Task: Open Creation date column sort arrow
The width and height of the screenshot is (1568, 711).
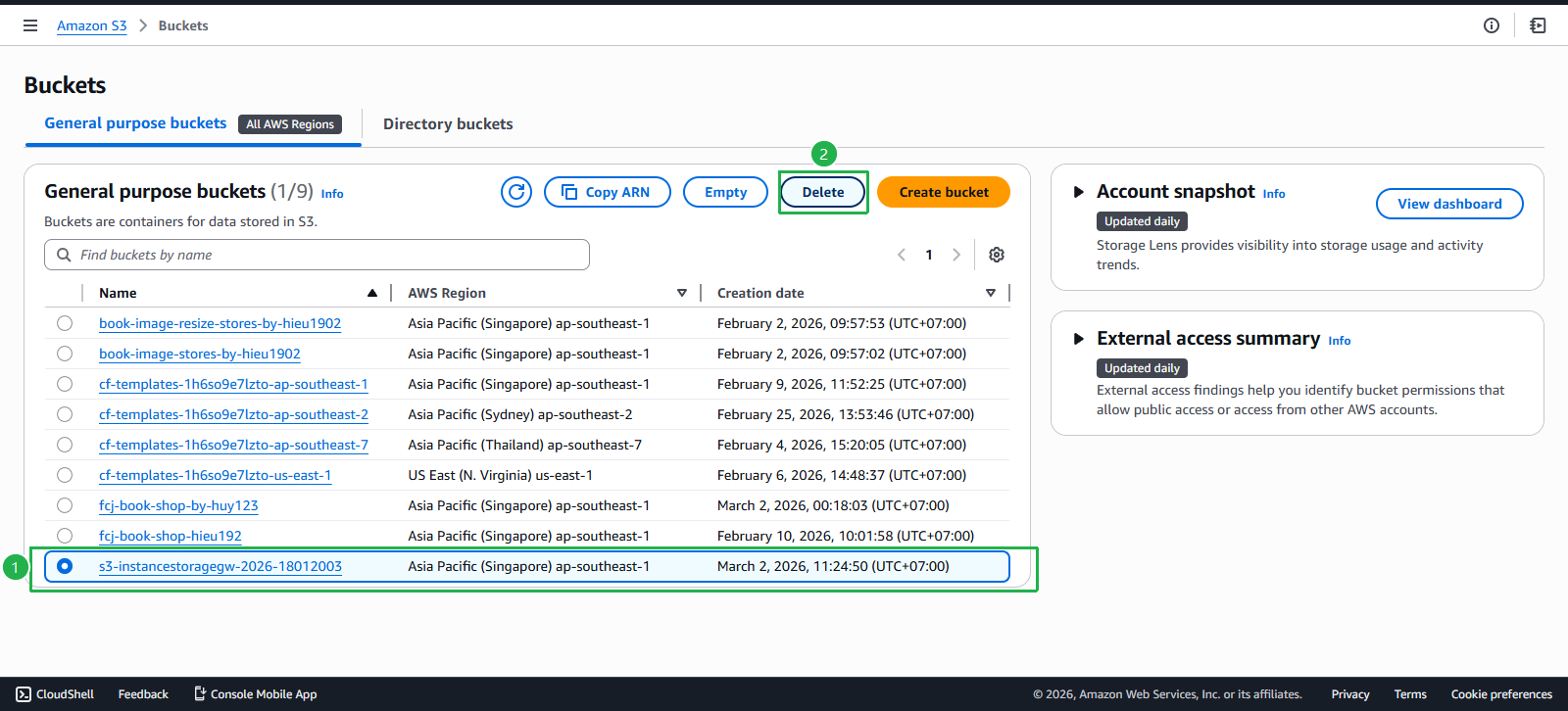Action: point(991,293)
